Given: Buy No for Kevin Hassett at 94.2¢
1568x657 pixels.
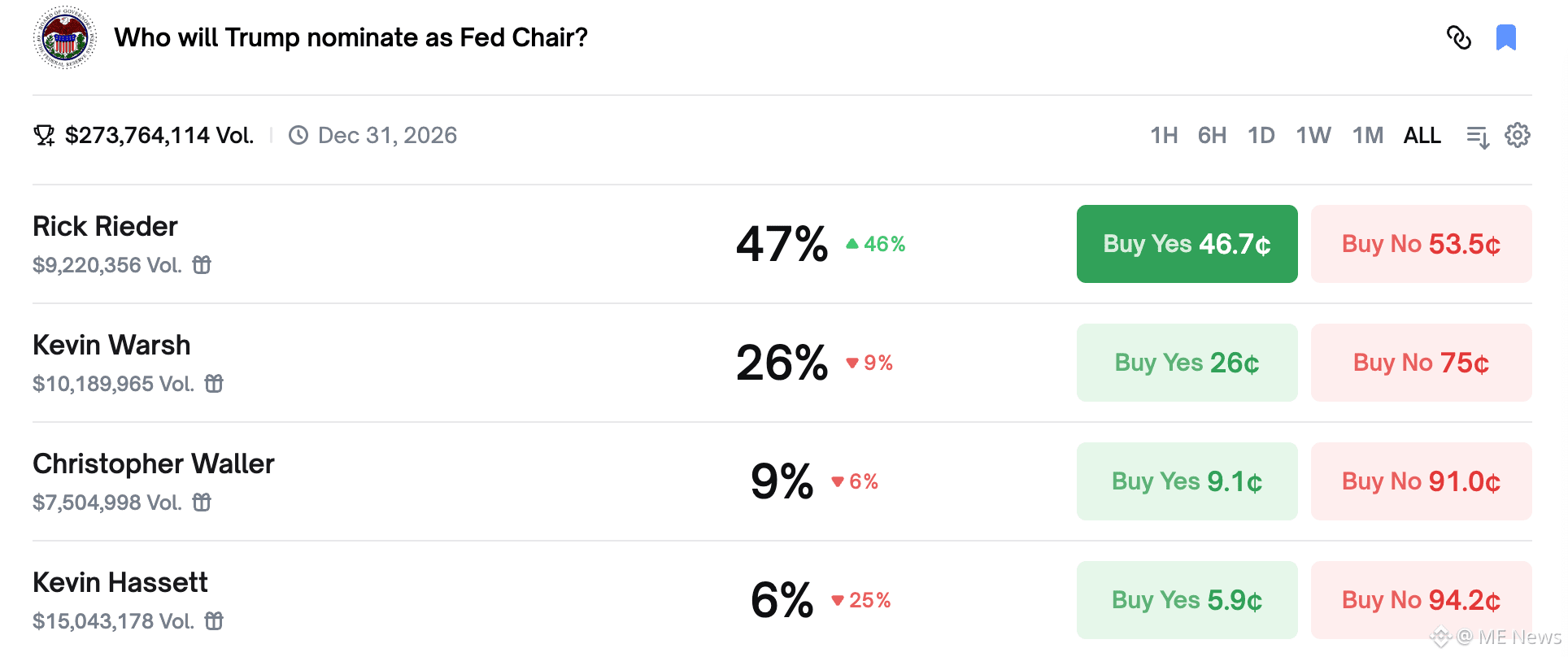Looking at the screenshot, I should [1421, 600].
